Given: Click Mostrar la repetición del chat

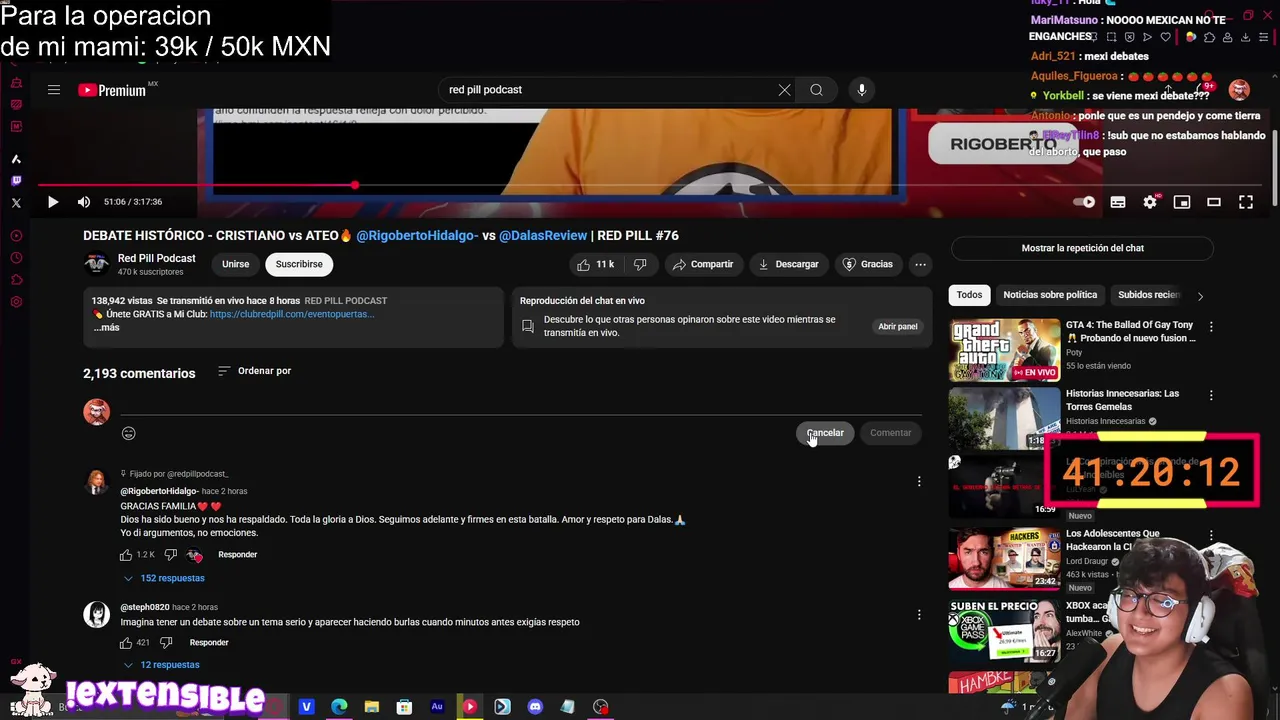Looking at the screenshot, I should [x=1082, y=248].
